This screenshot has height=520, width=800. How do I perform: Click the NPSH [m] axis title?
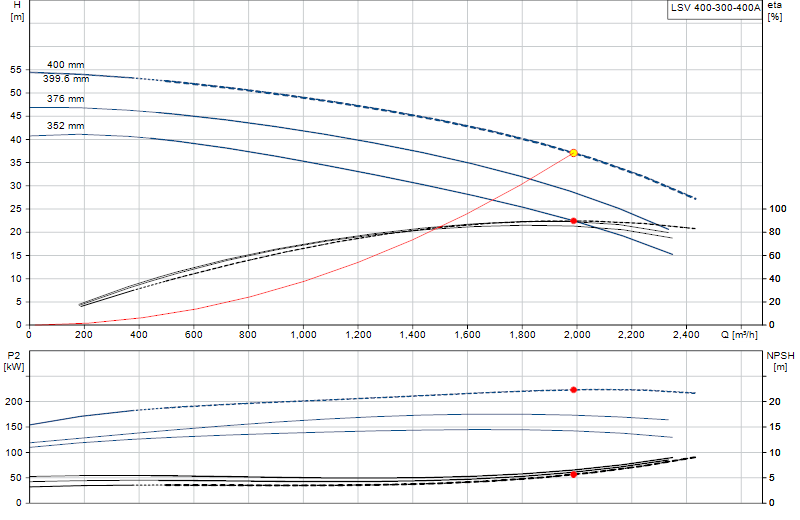[x=780, y=361]
